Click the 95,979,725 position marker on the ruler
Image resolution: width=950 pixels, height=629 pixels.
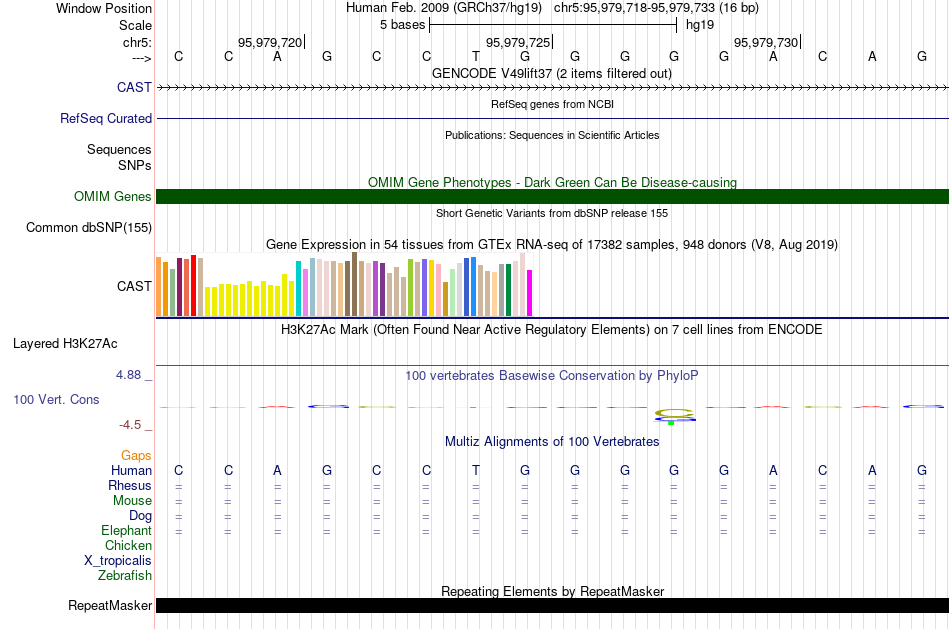click(518, 42)
